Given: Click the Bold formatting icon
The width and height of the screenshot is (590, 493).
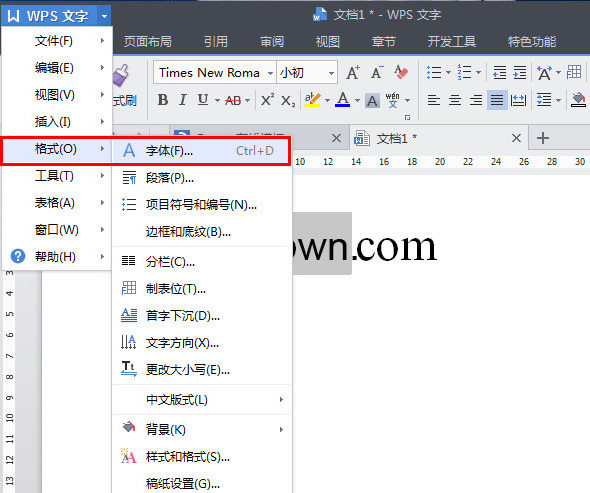Looking at the screenshot, I should 163,100.
